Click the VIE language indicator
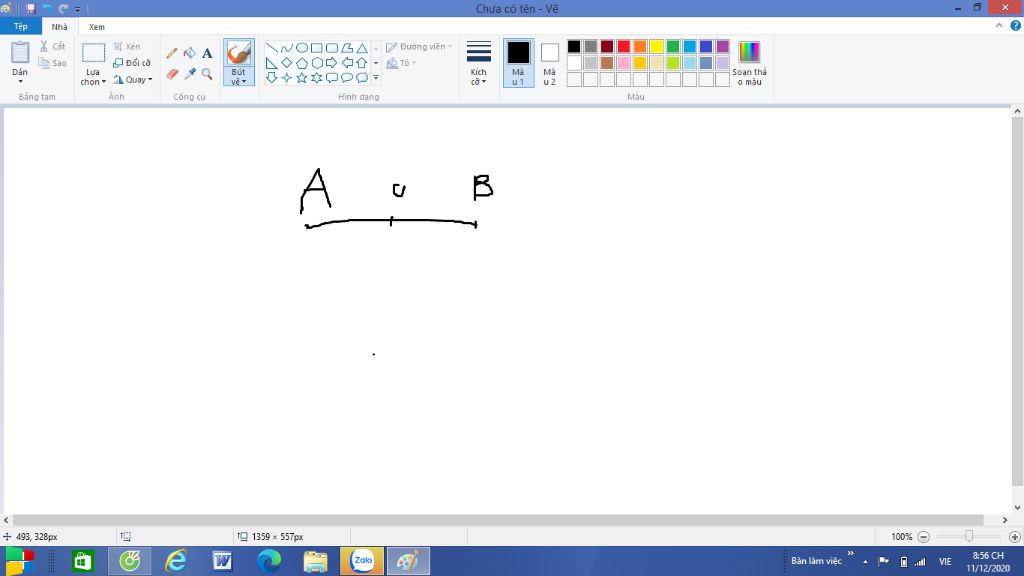The image size is (1024, 576). [945, 562]
